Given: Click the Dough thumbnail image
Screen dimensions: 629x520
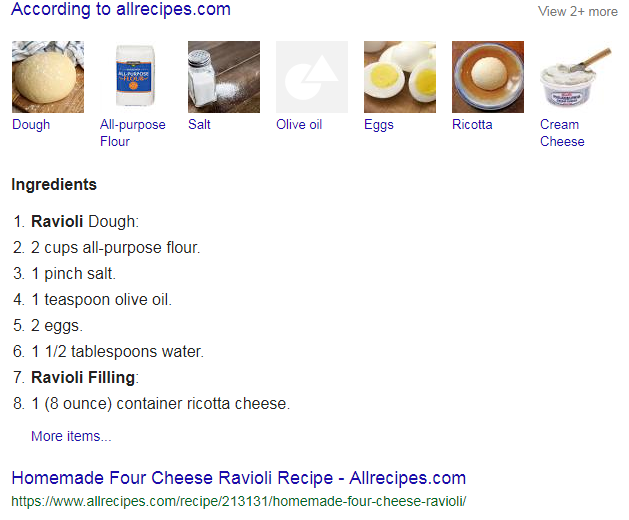Looking at the screenshot, I should coord(48,77).
